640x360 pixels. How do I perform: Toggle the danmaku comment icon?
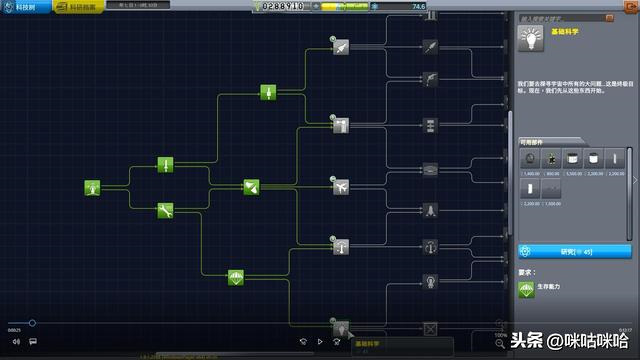33,341
